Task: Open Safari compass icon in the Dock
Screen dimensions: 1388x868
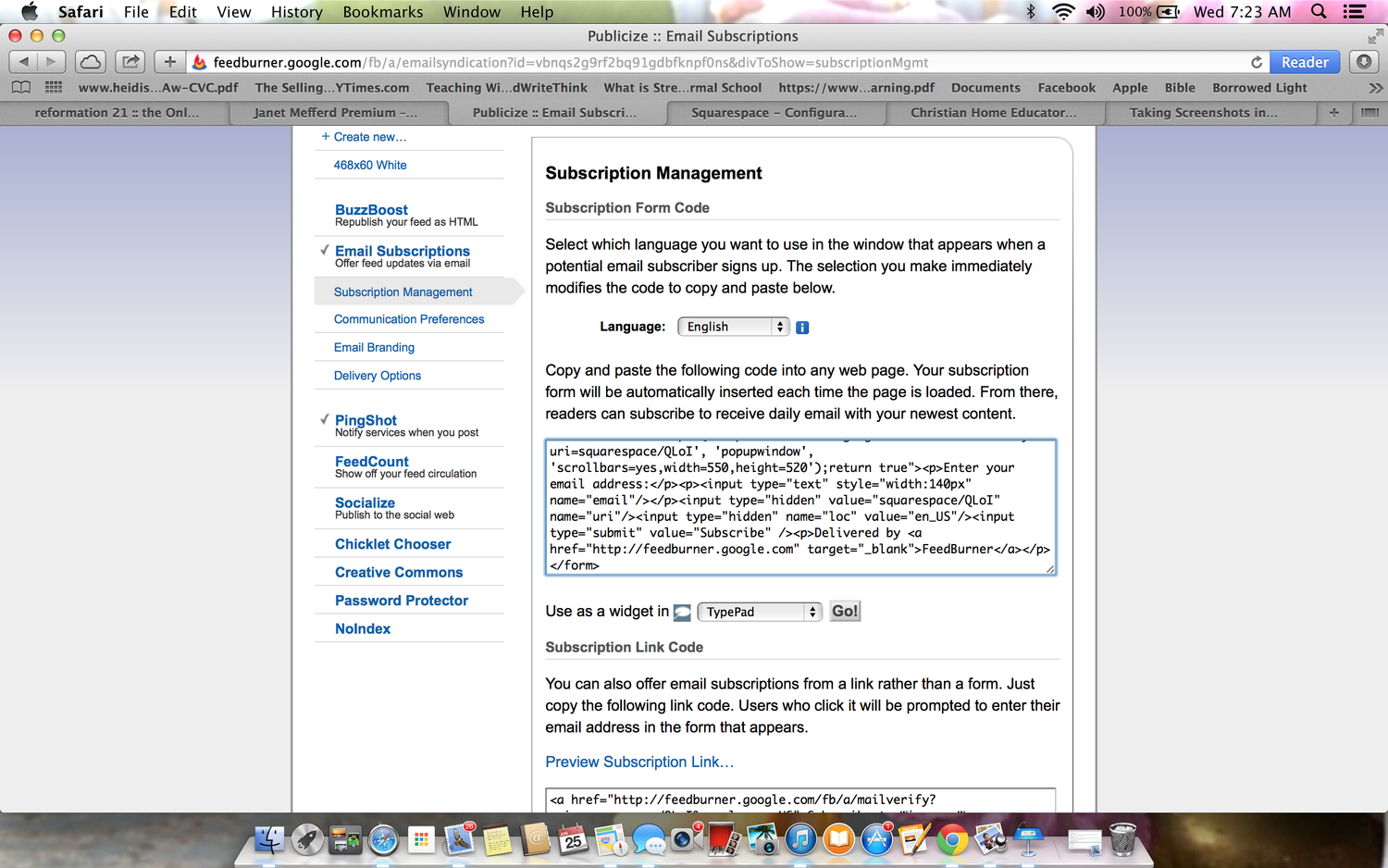Action: pyautogui.click(x=383, y=840)
